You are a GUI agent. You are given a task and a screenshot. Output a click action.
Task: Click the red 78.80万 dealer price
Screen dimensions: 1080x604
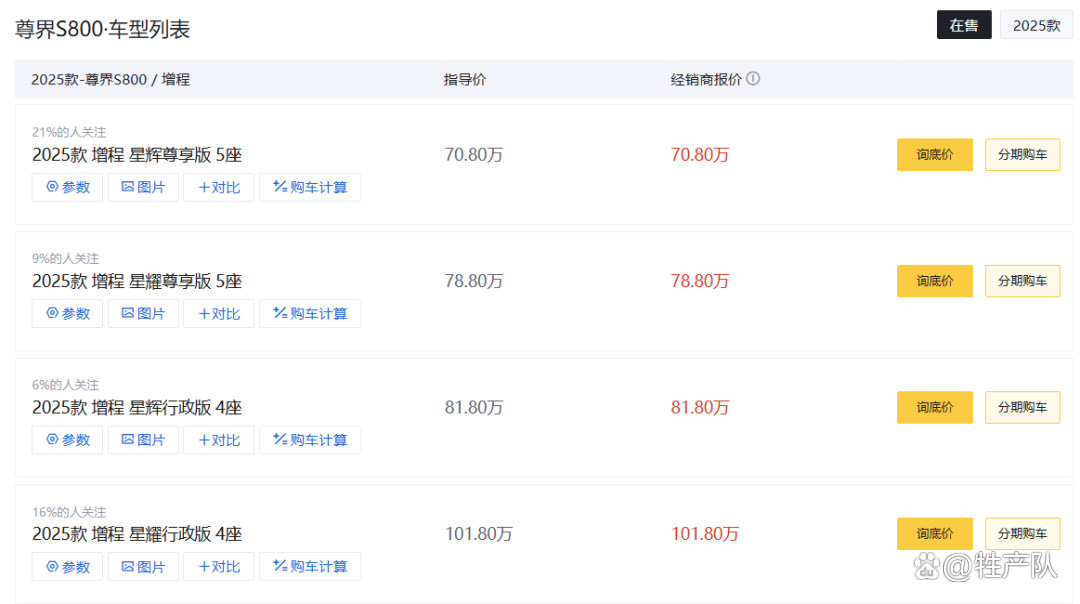pyautogui.click(x=700, y=281)
